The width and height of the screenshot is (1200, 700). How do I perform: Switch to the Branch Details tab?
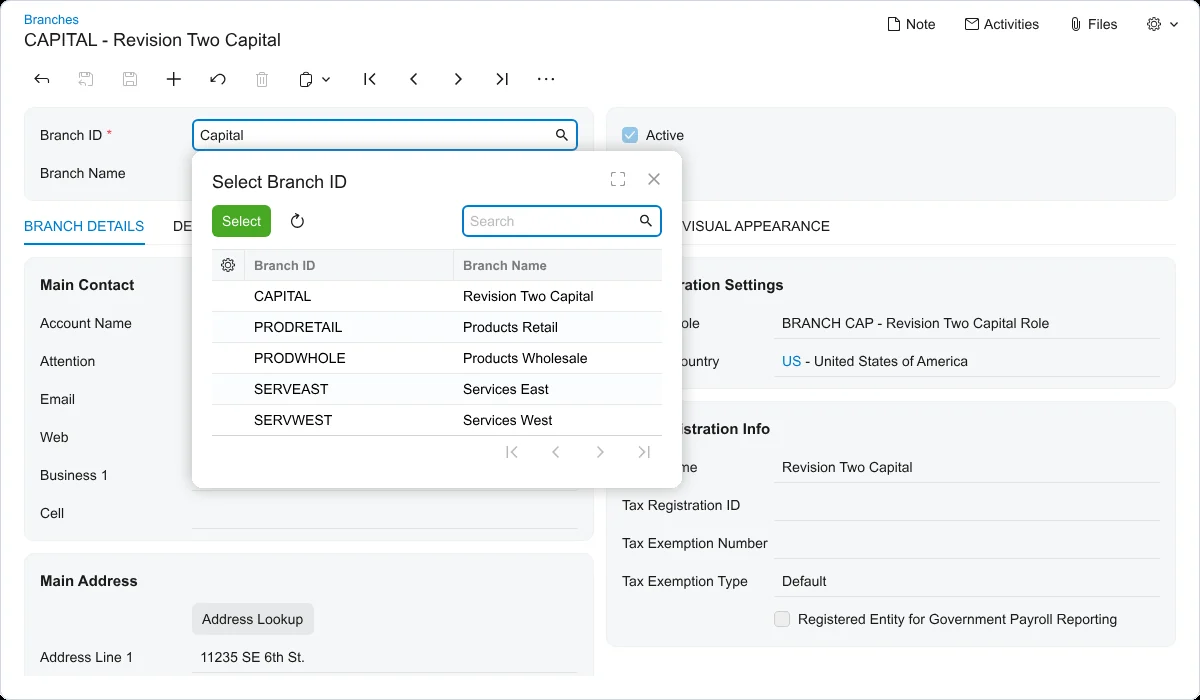click(84, 226)
